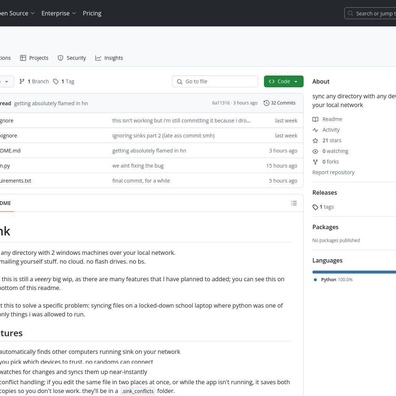Open the Projects tab
396x396 pixels.
pos(34,58)
